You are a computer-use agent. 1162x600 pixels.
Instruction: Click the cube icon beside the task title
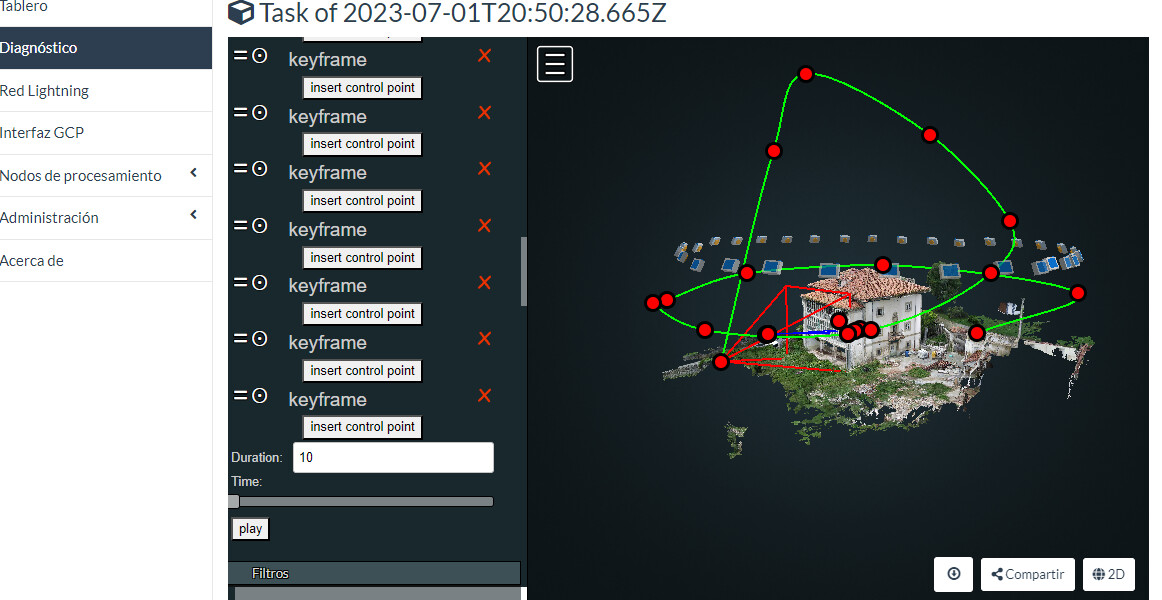pyautogui.click(x=239, y=14)
